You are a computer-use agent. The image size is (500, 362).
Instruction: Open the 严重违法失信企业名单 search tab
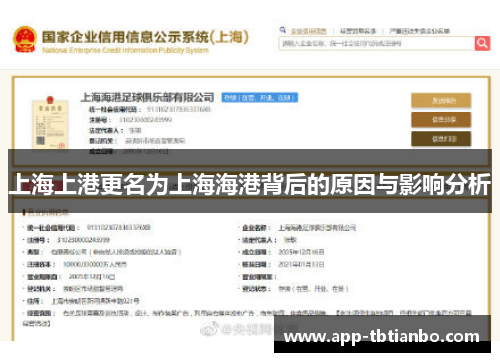click(420, 31)
